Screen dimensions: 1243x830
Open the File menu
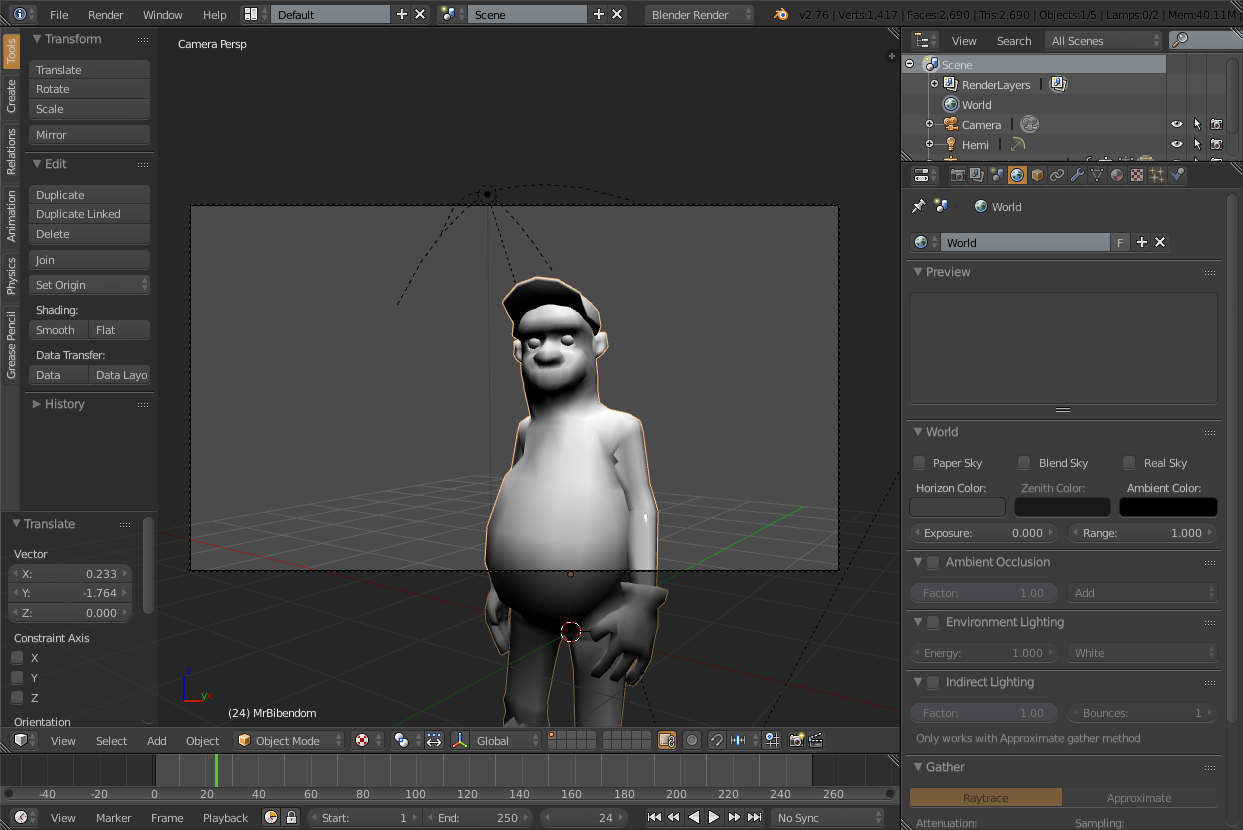tap(59, 14)
